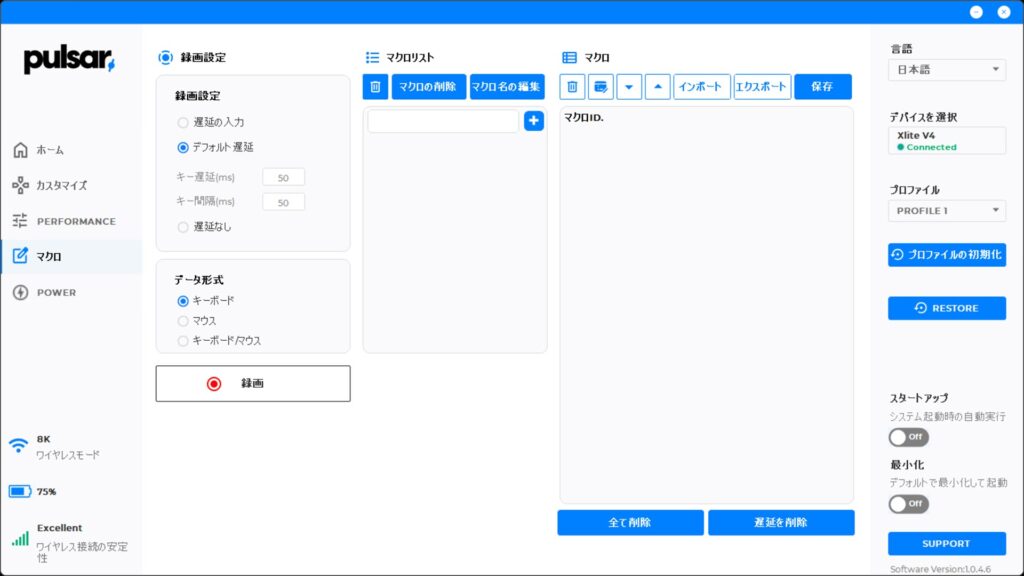The image size is (1024, 576).
Task: Move macro step down with arrow icon
Action: (629, 87)
